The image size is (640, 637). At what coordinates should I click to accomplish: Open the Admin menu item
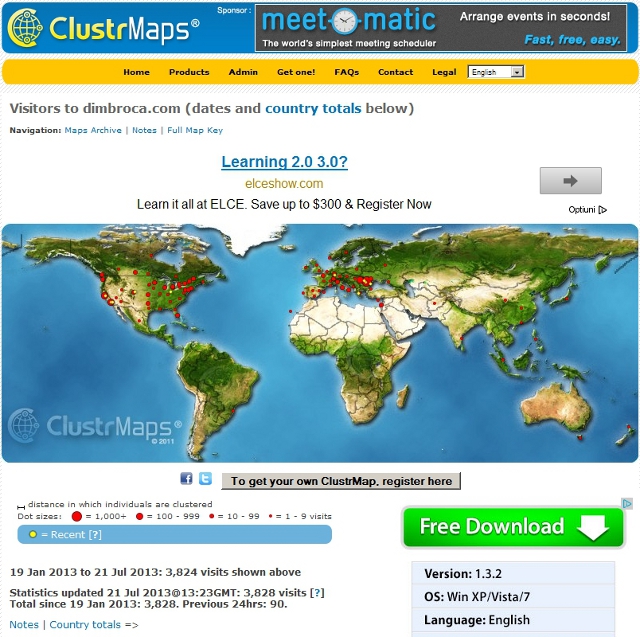(x=243, y=72)
